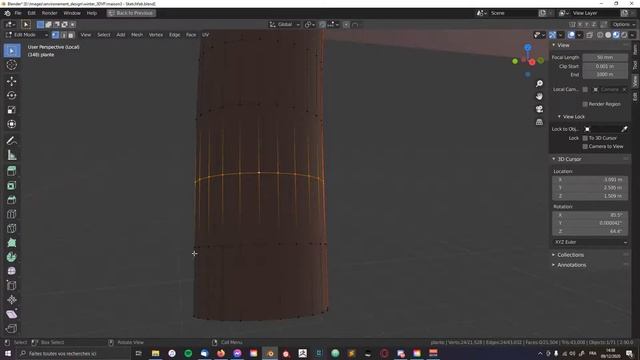640x360 pixels.
Task: Select the Shear tool
Action: click(x=11, y=314)
